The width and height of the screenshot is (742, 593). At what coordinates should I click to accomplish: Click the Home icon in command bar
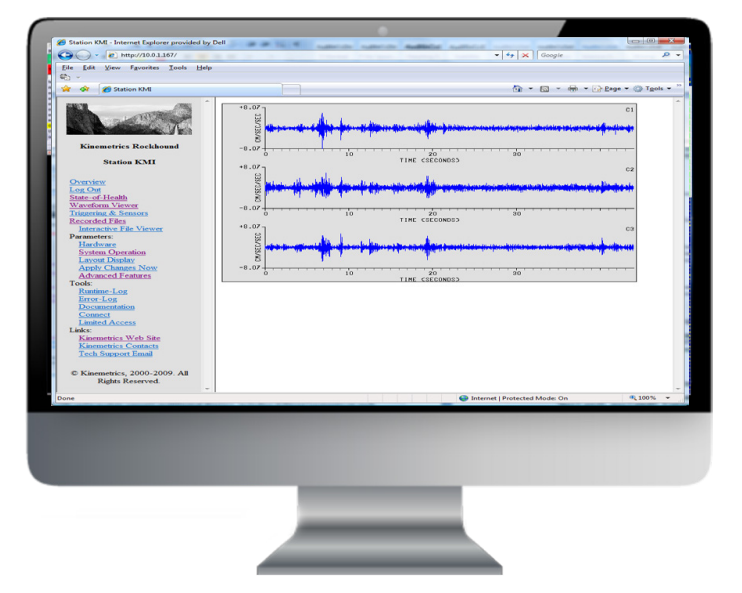517,89
